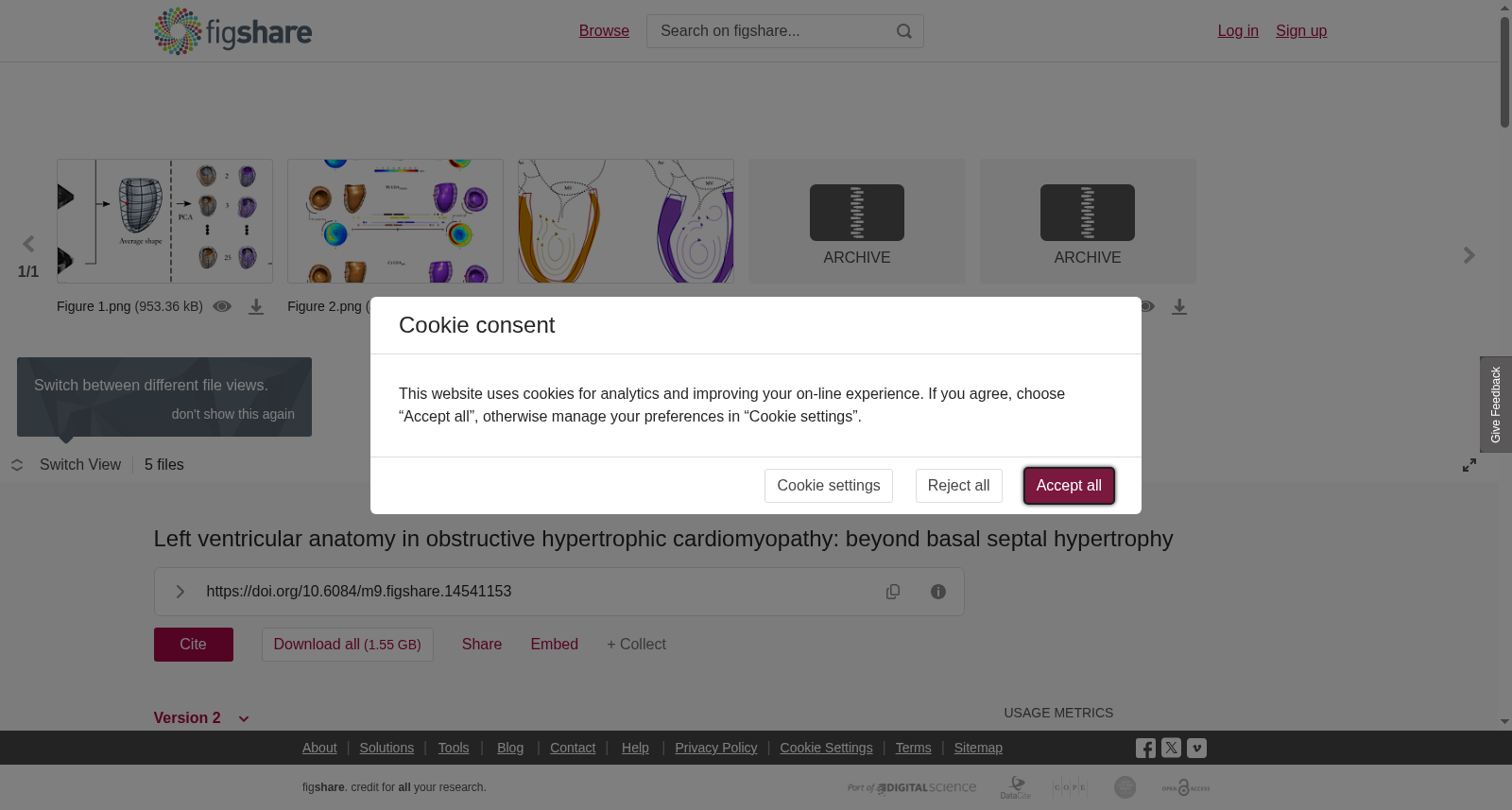Accept all cookies

tap(1069, 486)
